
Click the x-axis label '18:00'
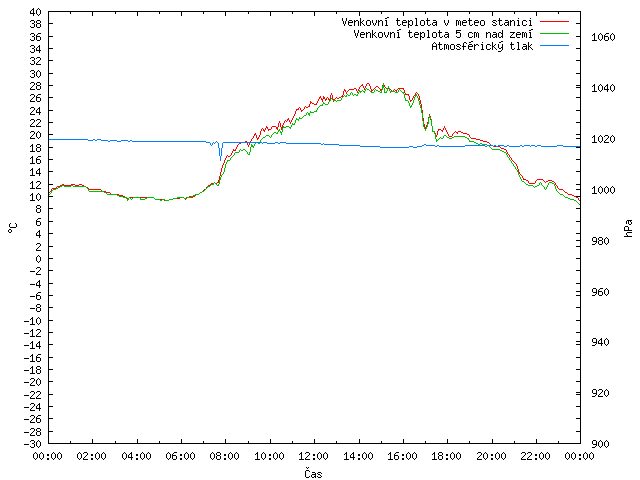click(447, 456)
